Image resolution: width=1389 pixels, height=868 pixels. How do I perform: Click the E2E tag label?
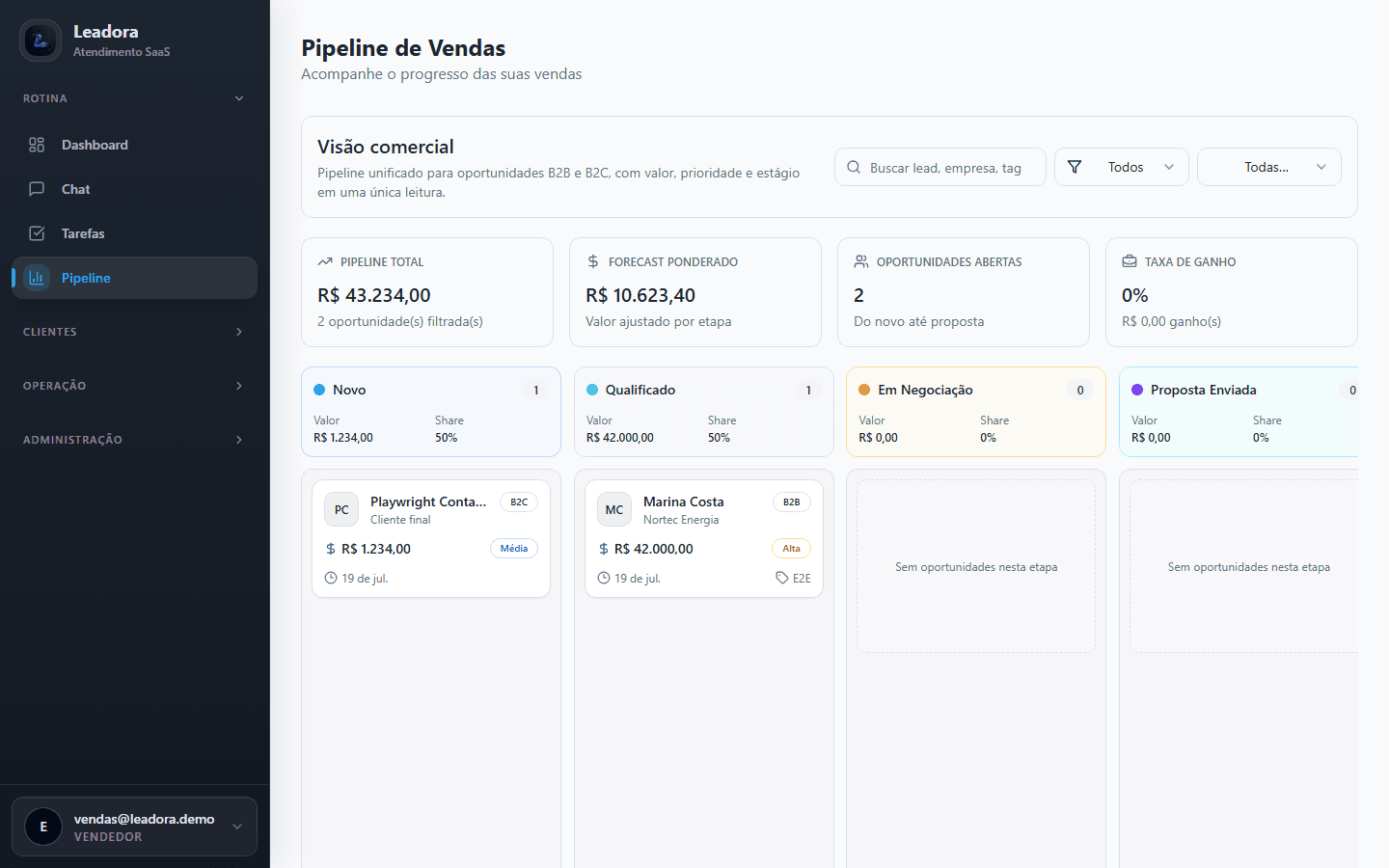pos(802,578)
